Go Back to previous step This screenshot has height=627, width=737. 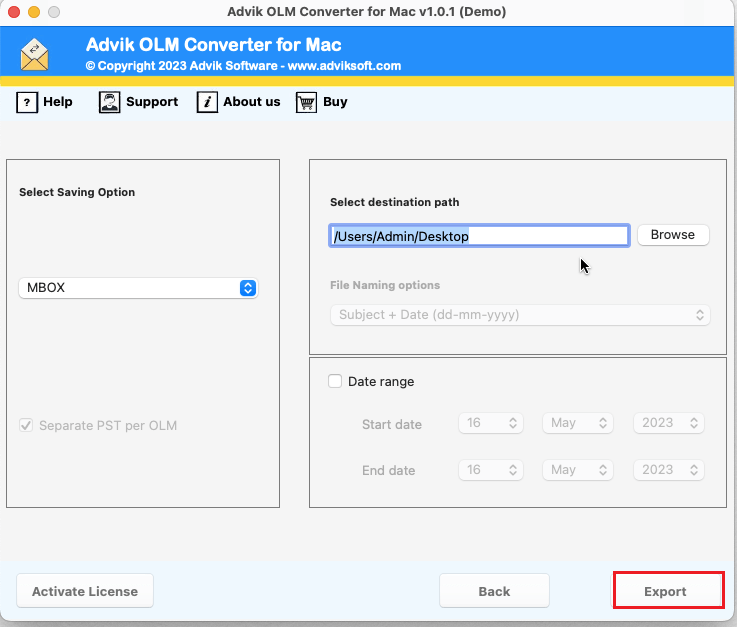pyautogui.click(x=494, y=591)
